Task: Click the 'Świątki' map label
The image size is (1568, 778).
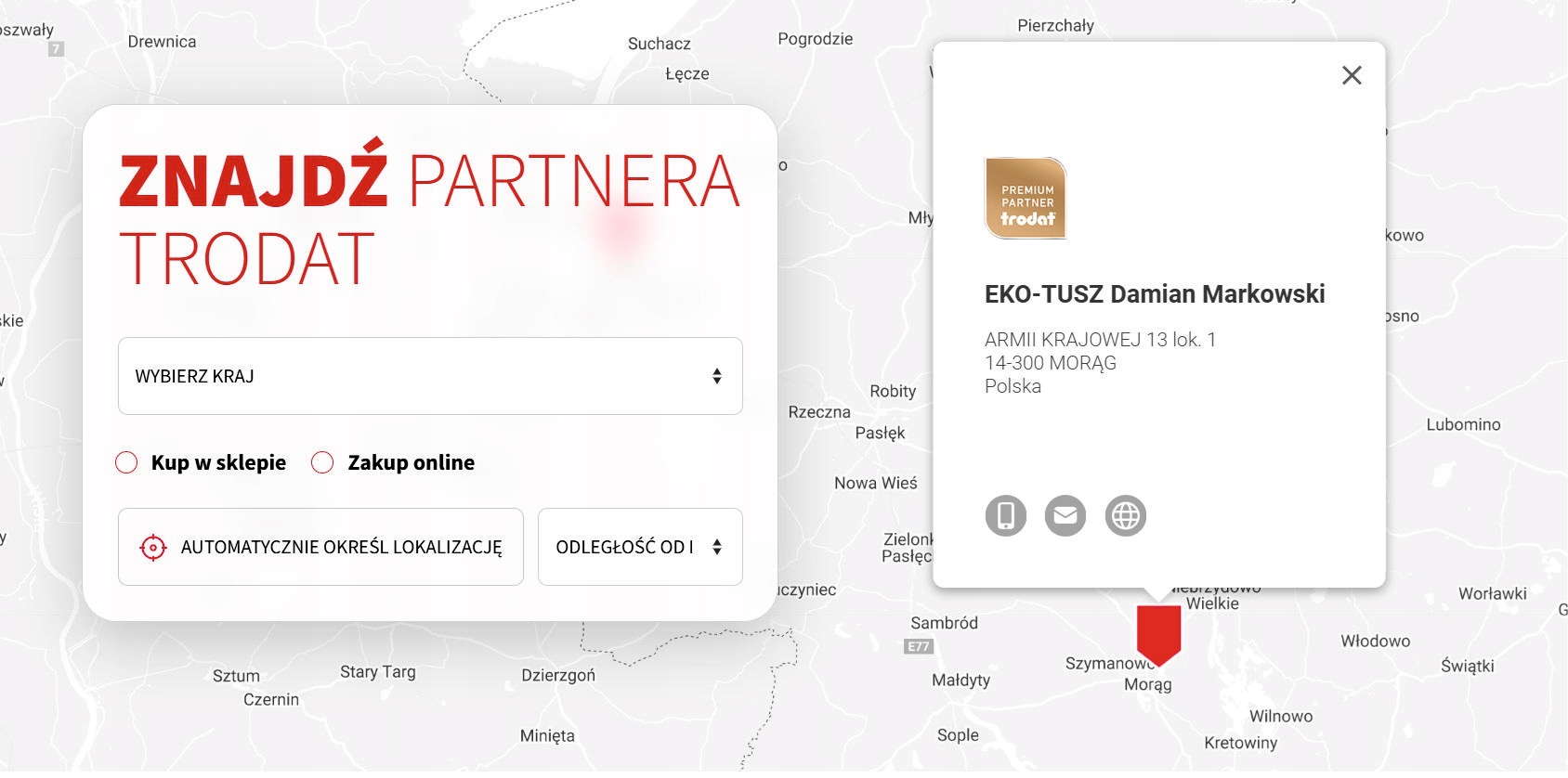Action: point(1468,666)
